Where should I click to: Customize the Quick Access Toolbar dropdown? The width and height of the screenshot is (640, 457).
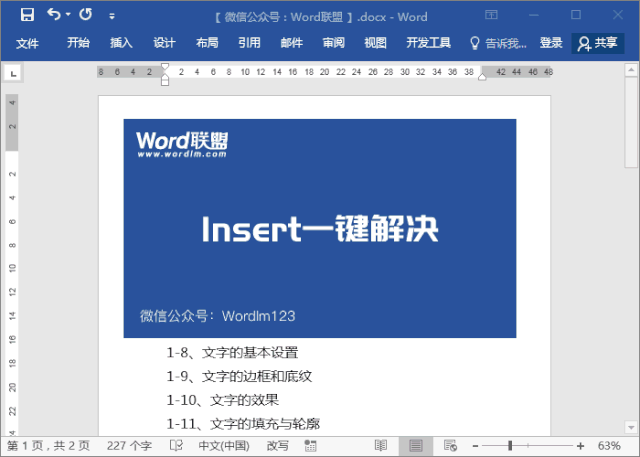112,16
